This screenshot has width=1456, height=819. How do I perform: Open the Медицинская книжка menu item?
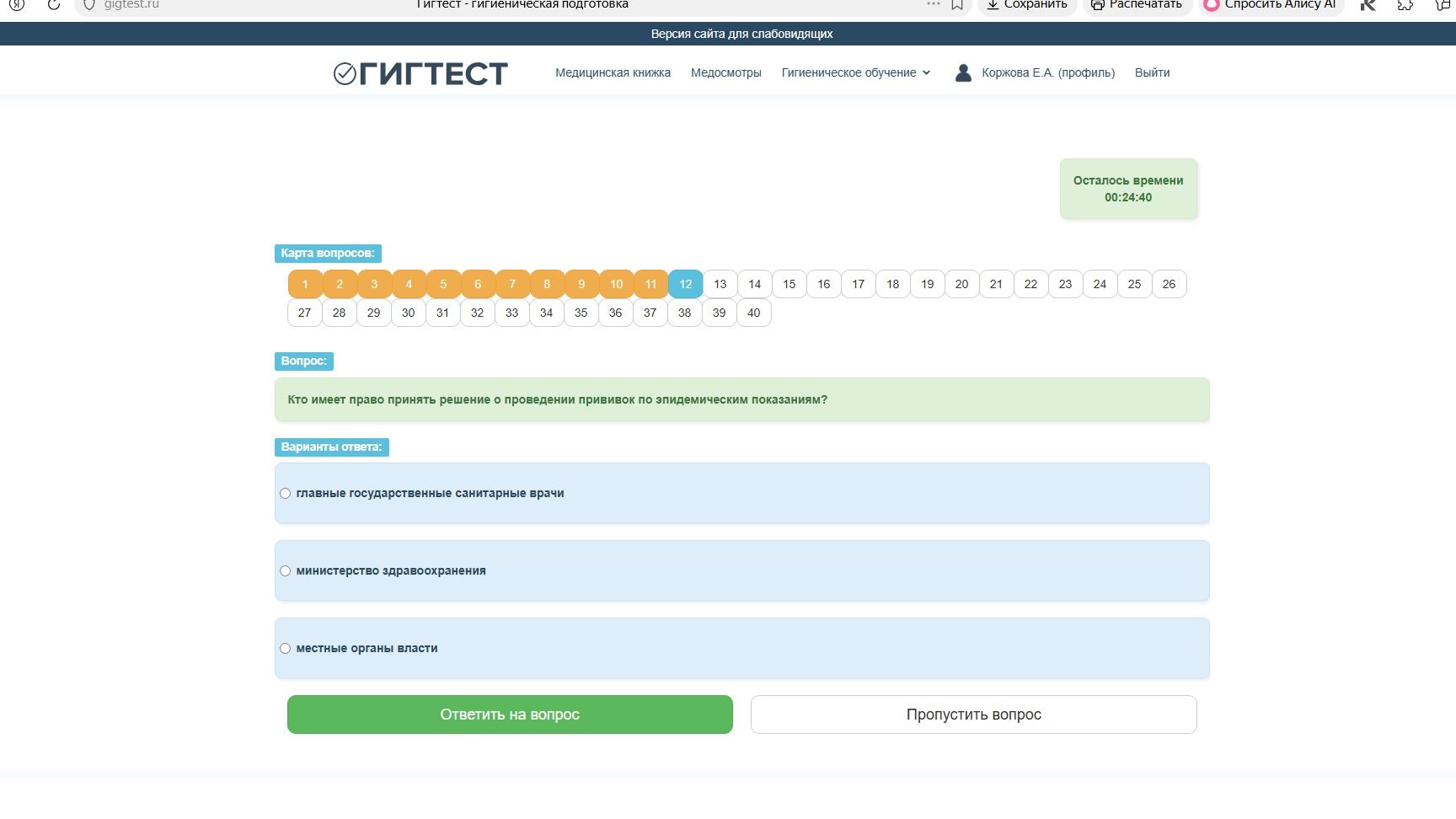pyautogui.click(x=613, y=72)
